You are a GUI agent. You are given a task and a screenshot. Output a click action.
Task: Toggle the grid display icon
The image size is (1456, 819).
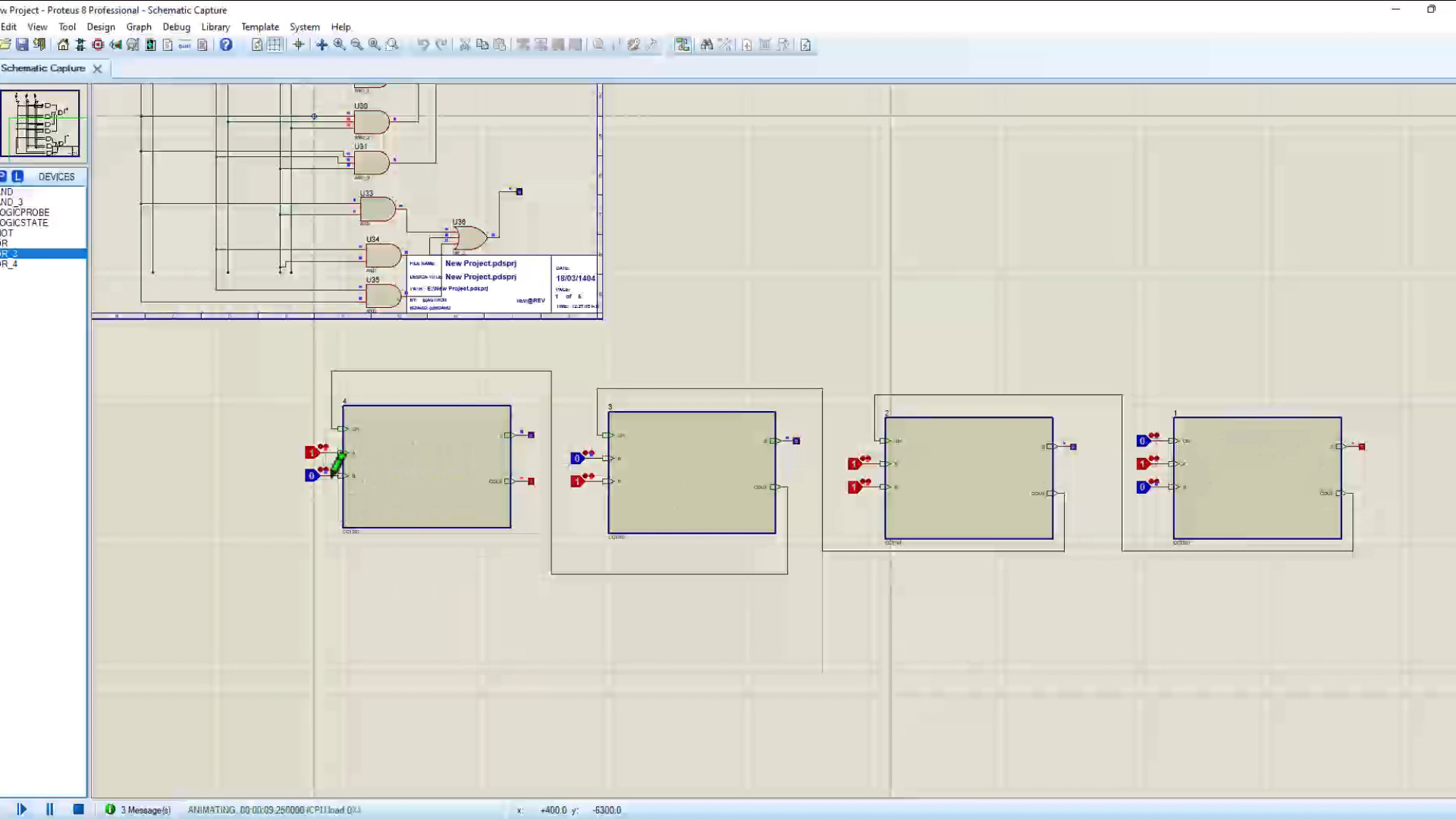(x=275, y=45)
